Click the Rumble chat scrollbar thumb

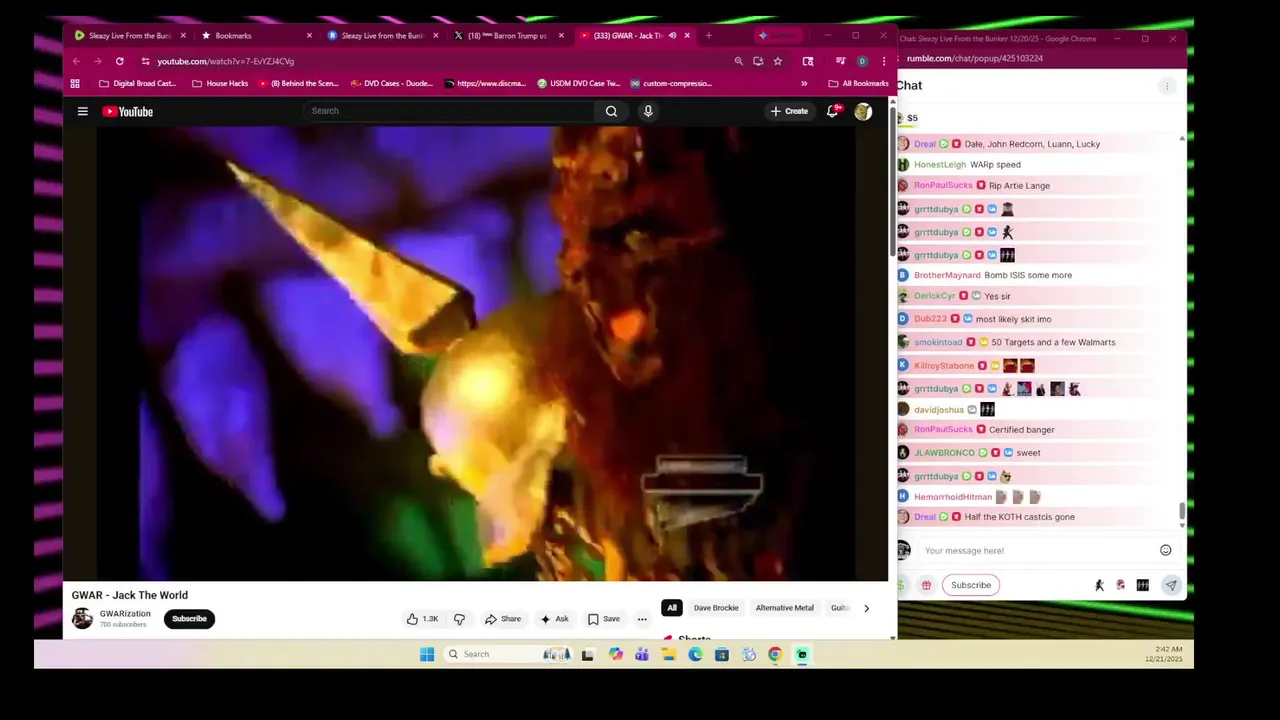(x=1182, y=511)
